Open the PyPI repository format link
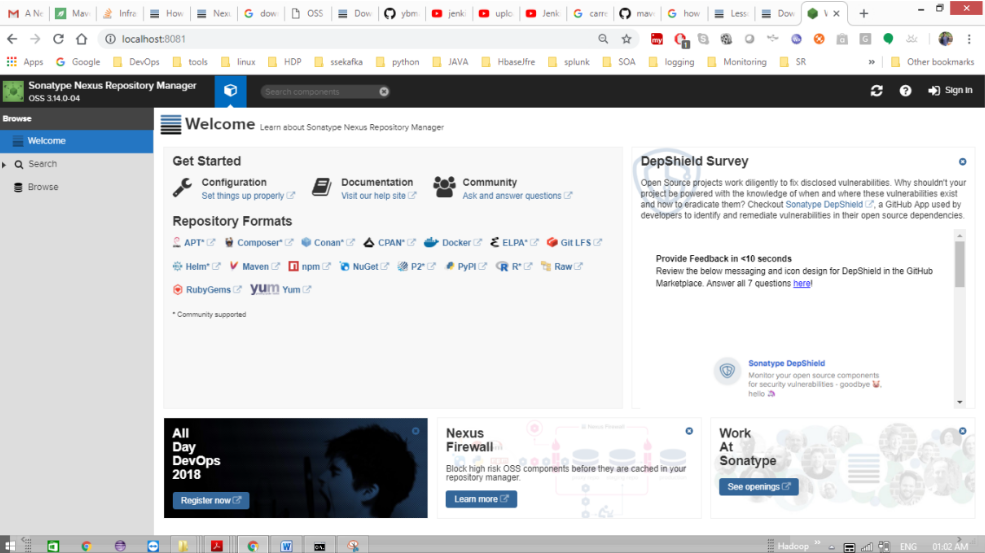 pyautogui.click(x=466, y=266)
